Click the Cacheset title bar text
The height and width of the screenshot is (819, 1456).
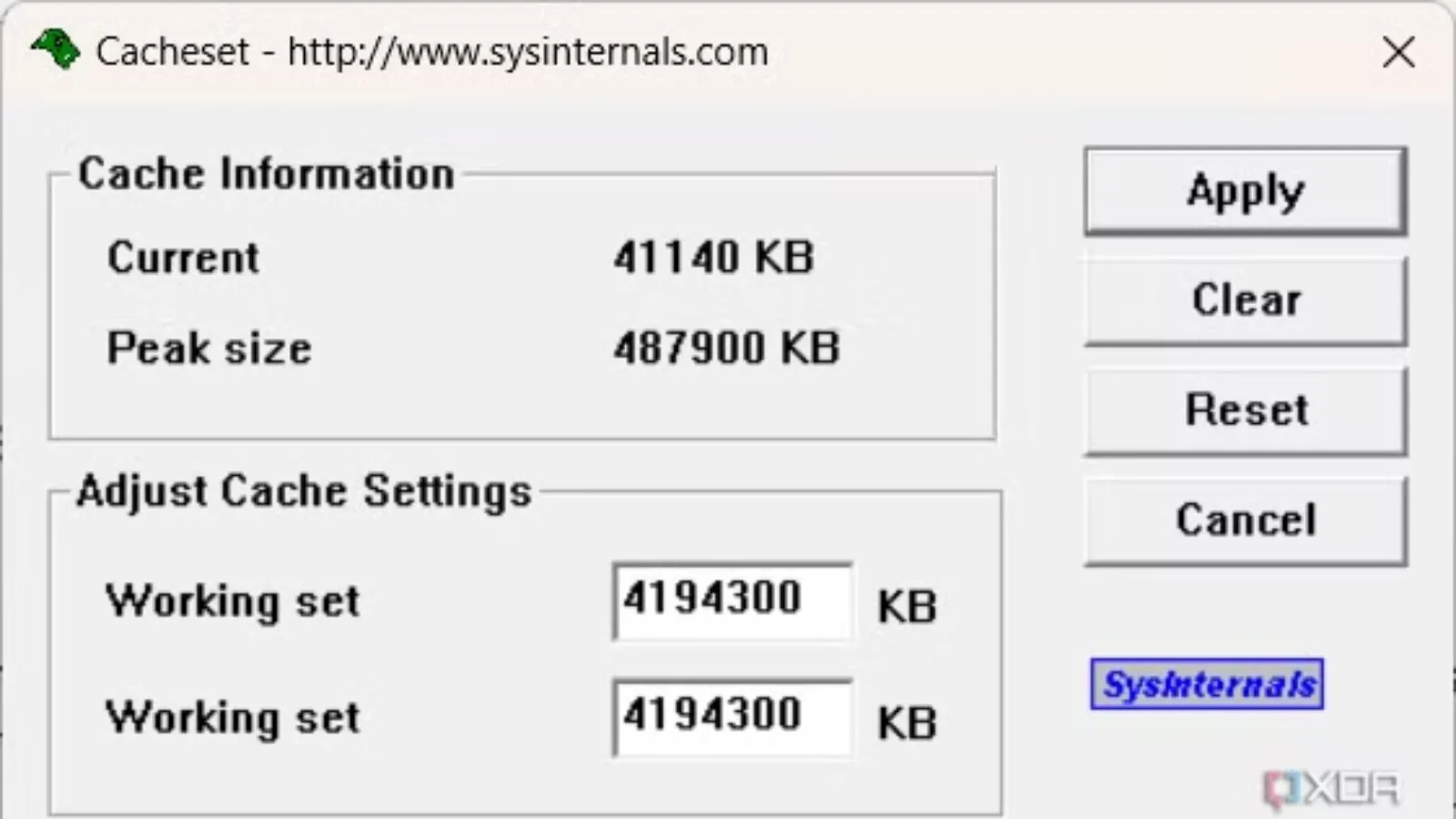click(432, 52)
